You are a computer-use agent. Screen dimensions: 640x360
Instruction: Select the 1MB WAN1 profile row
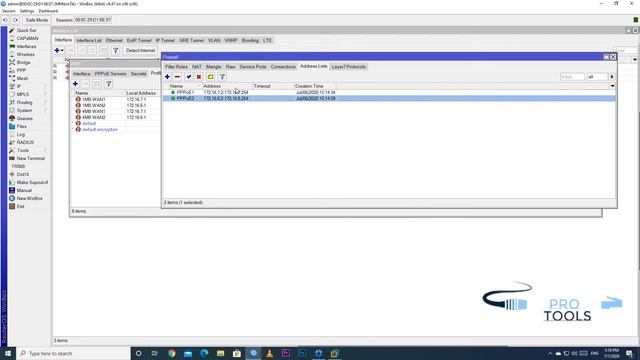[x=116, y=99]
